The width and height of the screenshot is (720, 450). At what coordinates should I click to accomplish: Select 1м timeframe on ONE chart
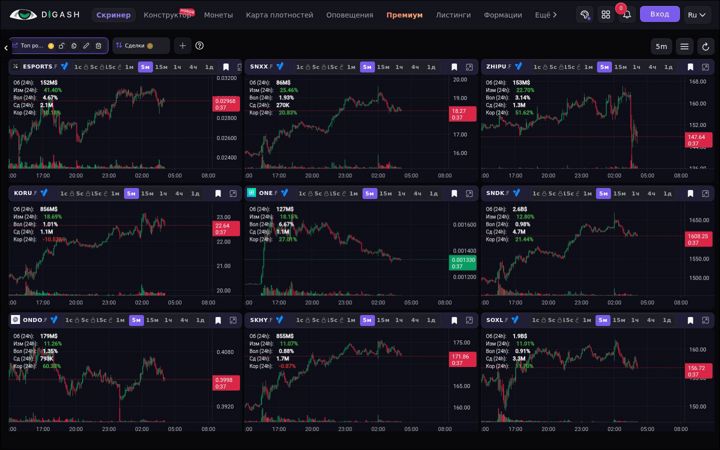tap(354, 194)
